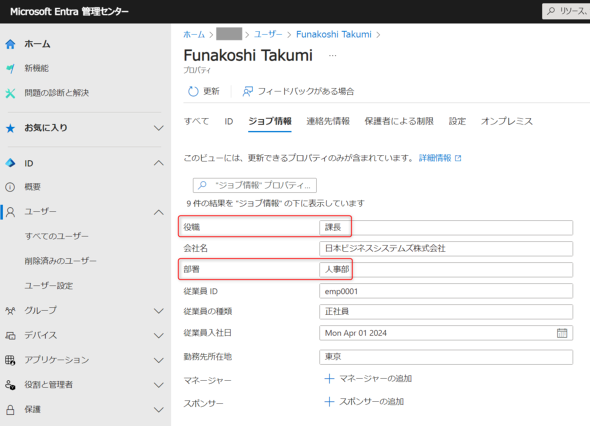Click the リソース search box at top
The height and width of the screenshot is (426, 590).
[566, 11]
